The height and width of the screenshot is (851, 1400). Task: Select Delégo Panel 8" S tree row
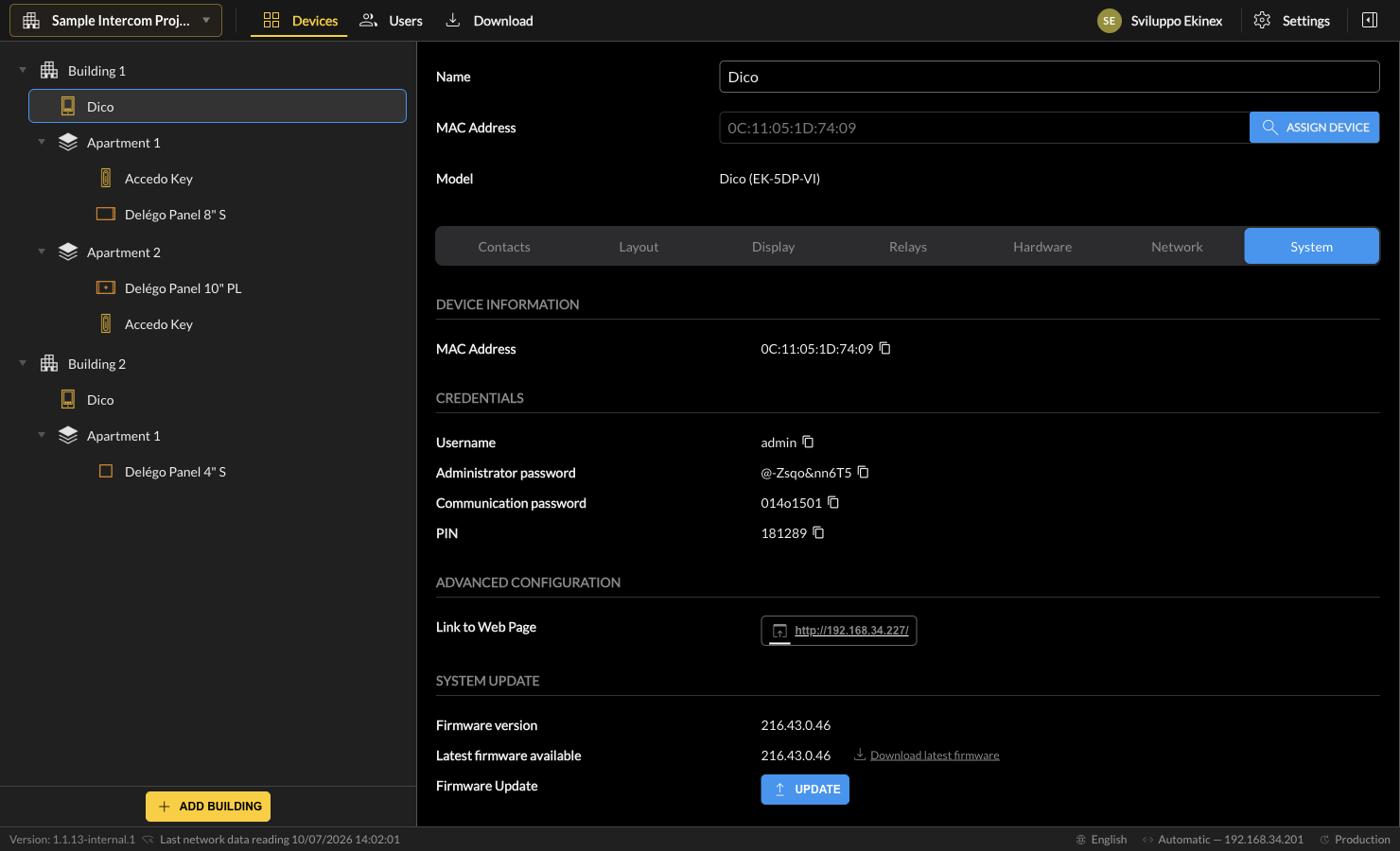(x=218, y=214)
